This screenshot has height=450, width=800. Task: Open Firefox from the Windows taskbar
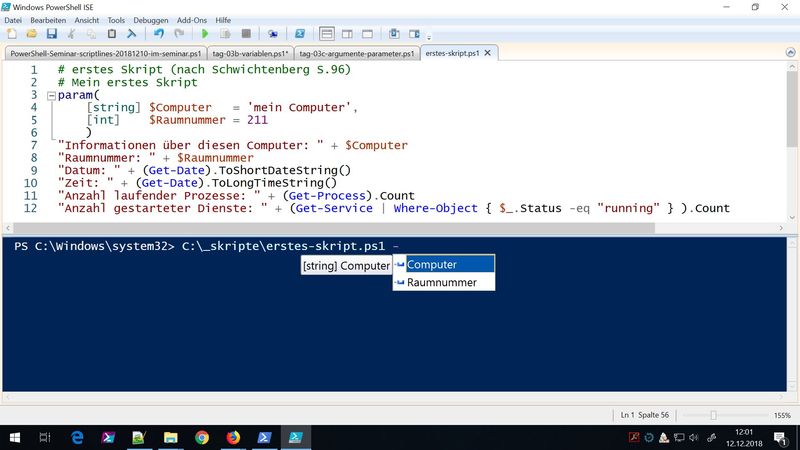click(x=233, y=437)
